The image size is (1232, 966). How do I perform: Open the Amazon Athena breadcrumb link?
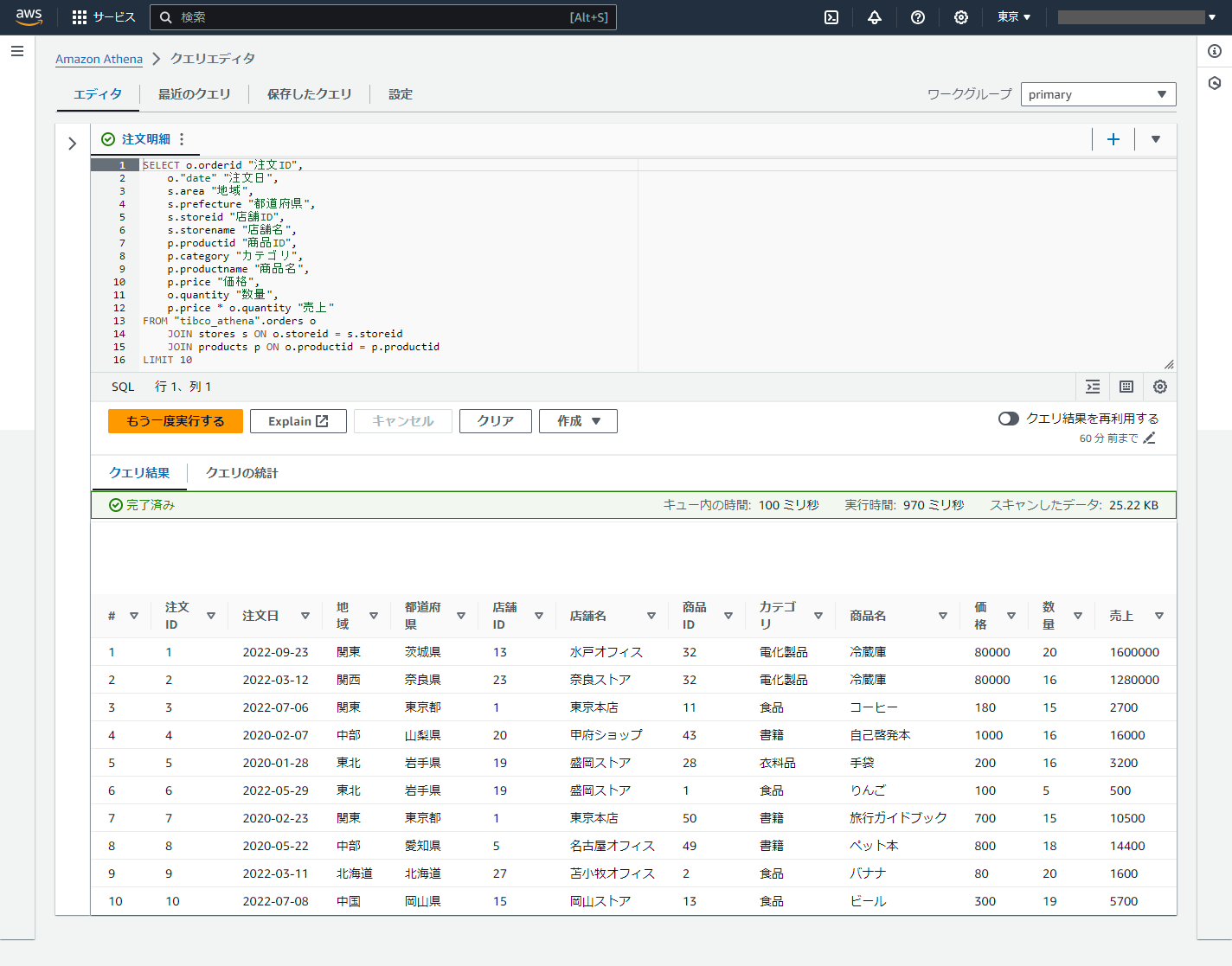(x=99, y=59)
